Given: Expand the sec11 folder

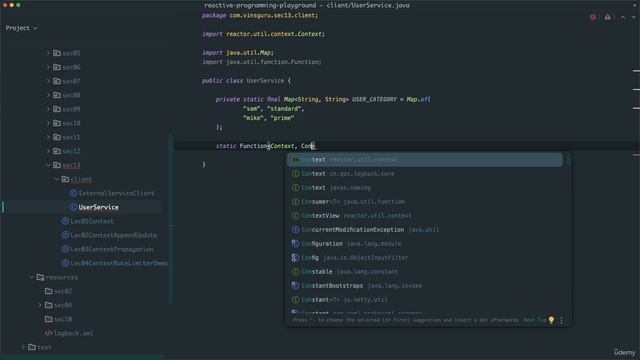Looking at the screenshot, I should [48, 137].
